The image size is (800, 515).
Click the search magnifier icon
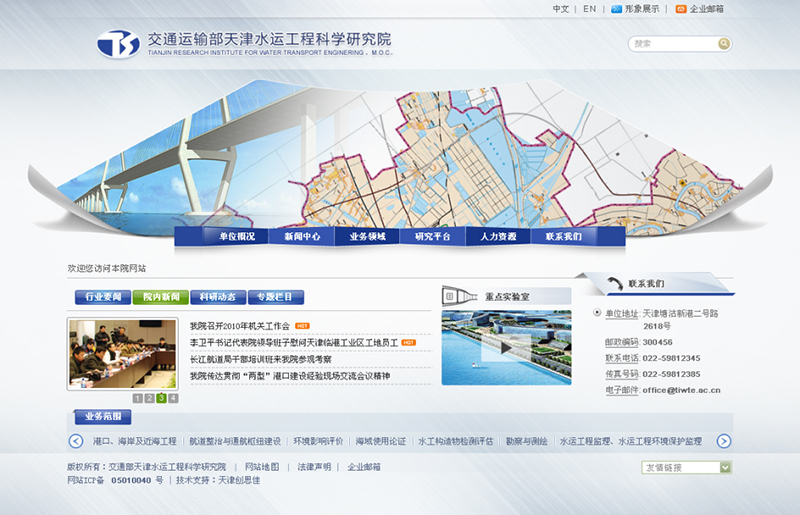(724, 44)
